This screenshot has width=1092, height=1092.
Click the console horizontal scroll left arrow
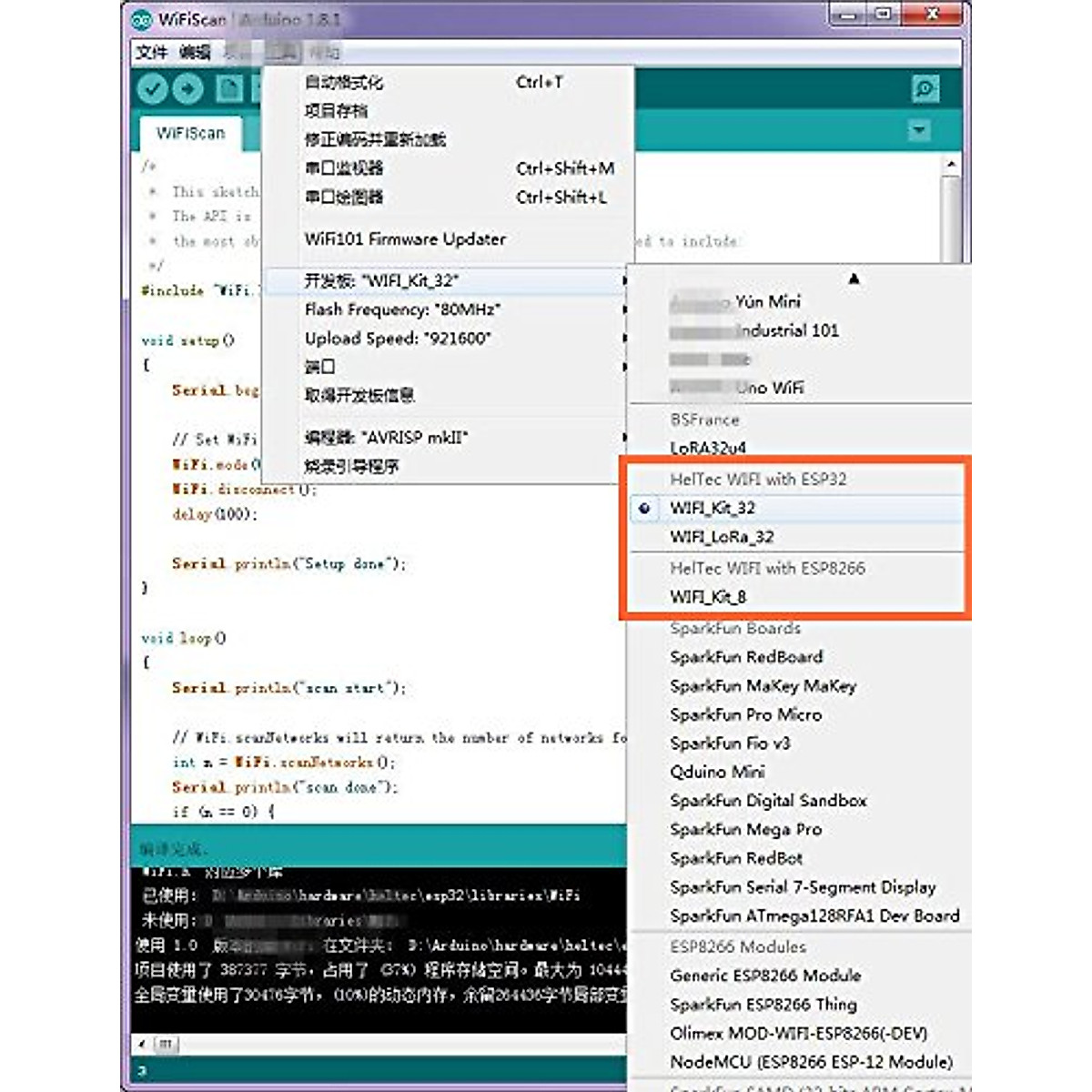click(x=142, y=1044)
